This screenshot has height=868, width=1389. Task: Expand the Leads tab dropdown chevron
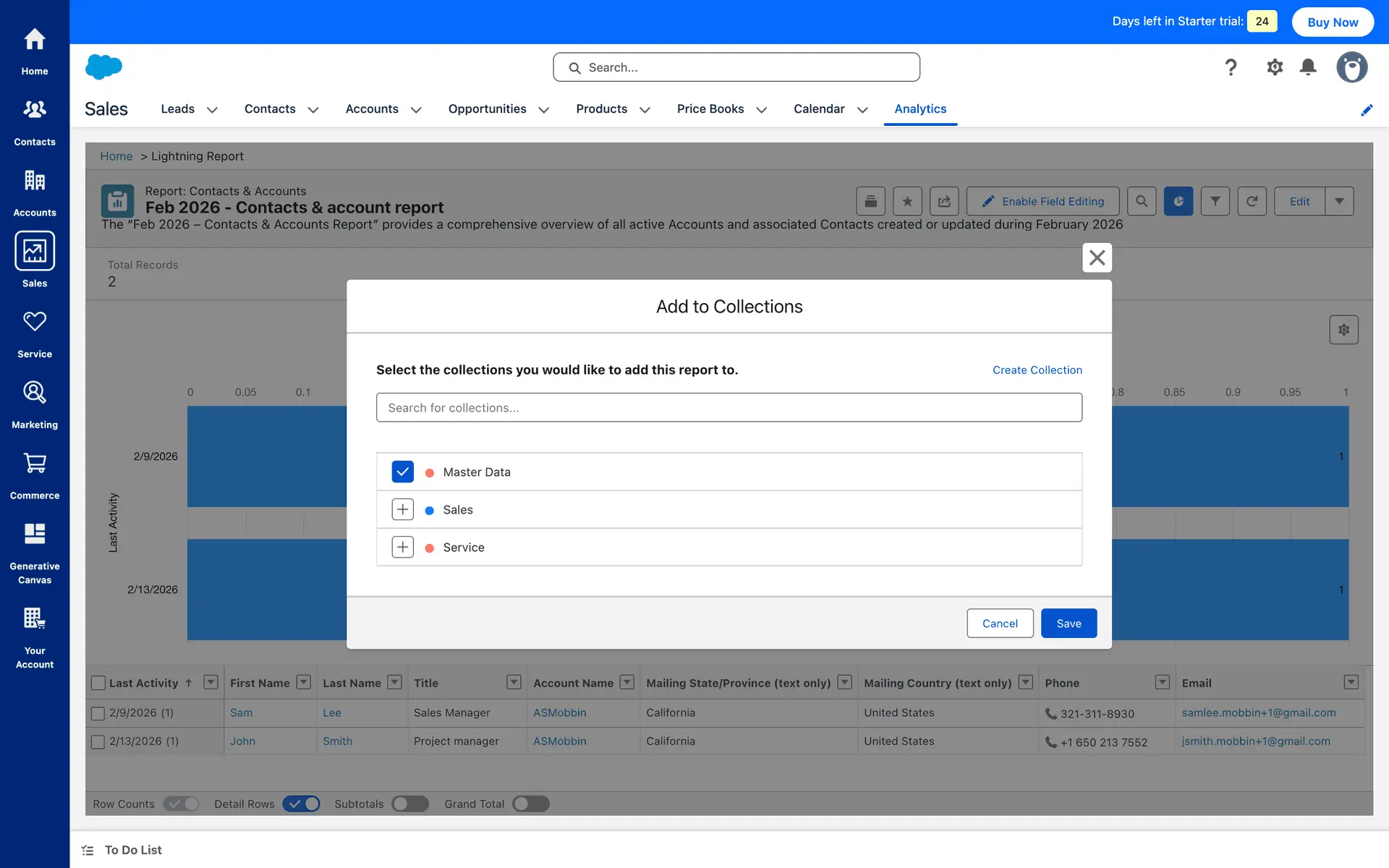[x=212, y=110]
